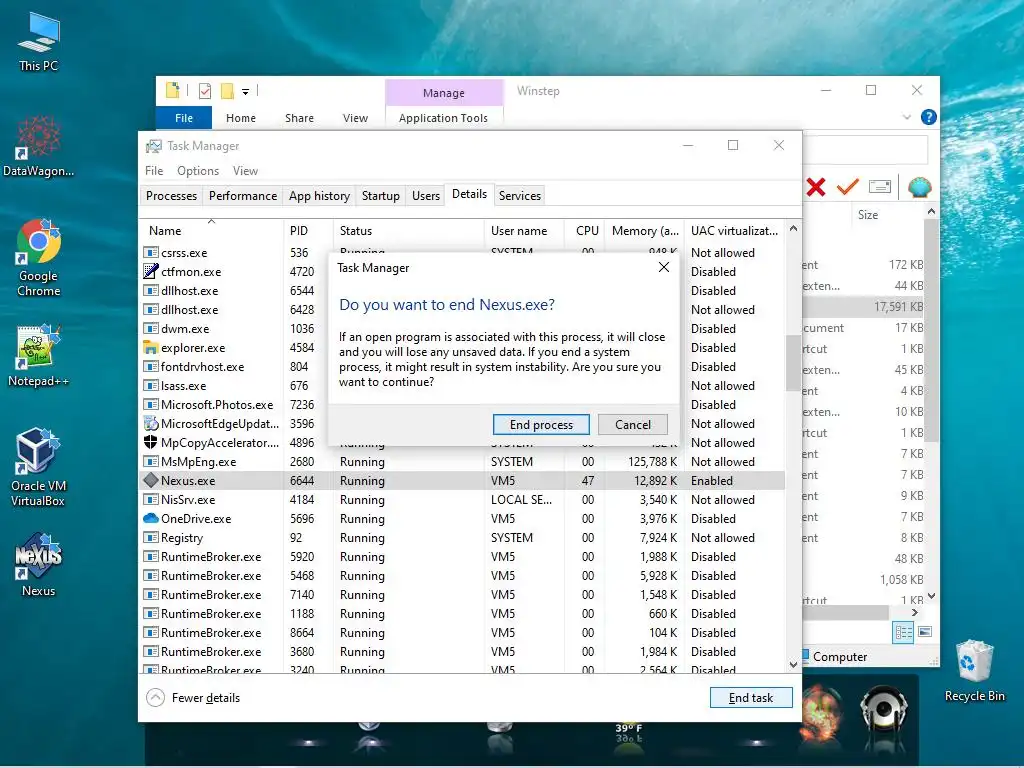
Task: Click Cancel in the dialog
Action: coord(633,424)
